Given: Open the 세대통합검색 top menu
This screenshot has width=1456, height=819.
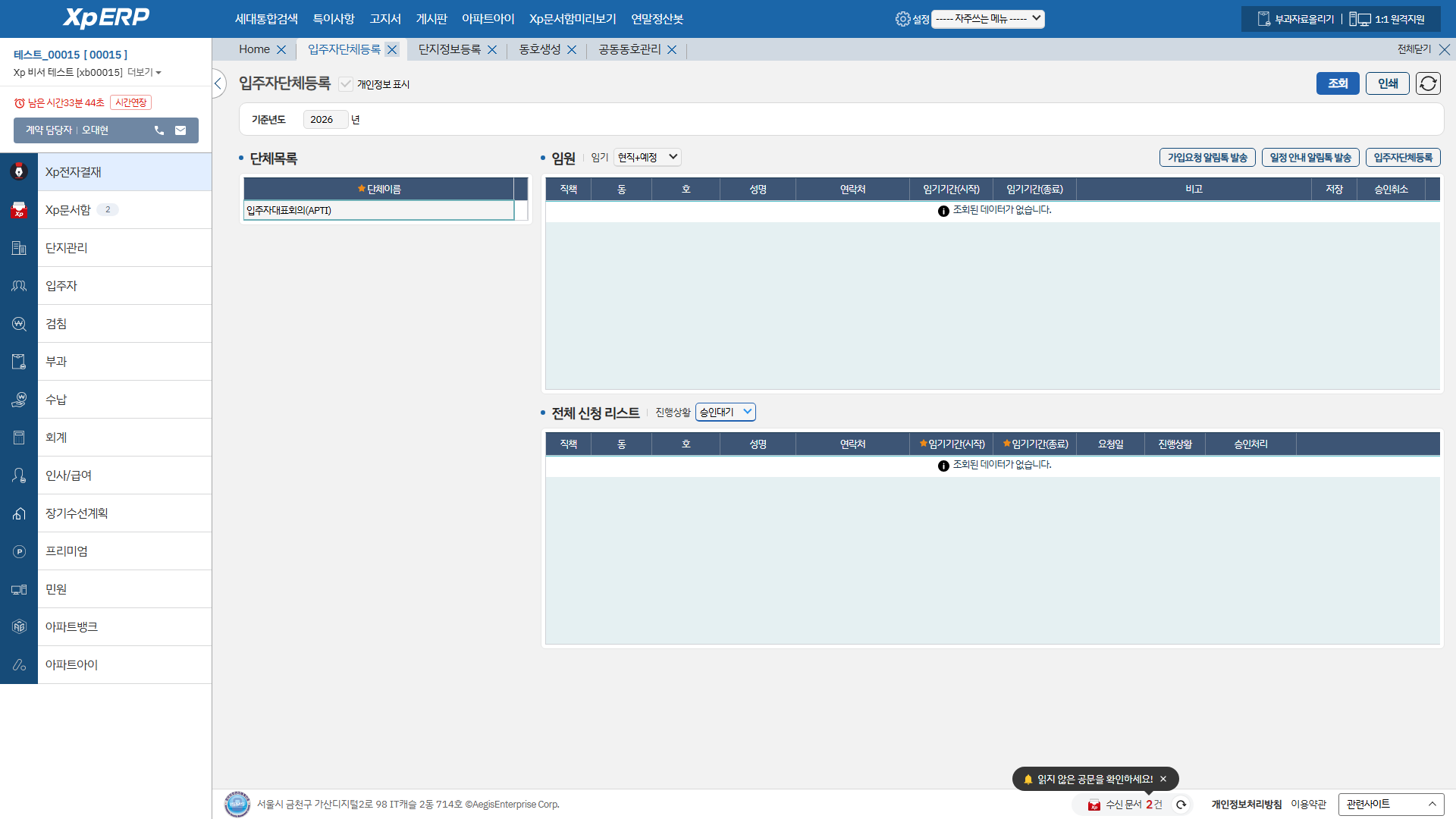Looking at the screenshot, I should pos(266,19).
